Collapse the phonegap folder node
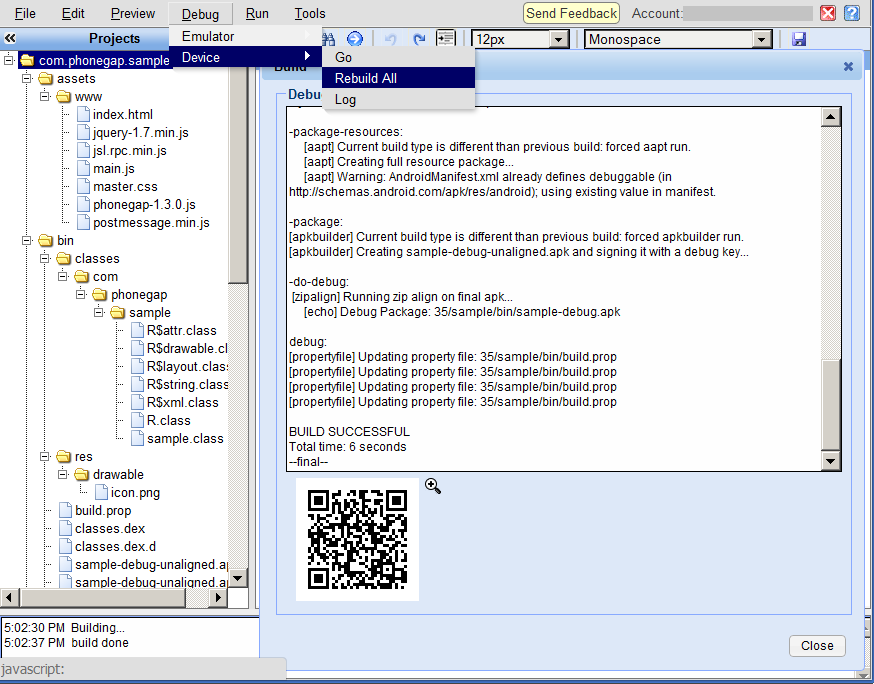This screenshot has width=874, height=684. [x=81, y=294]
